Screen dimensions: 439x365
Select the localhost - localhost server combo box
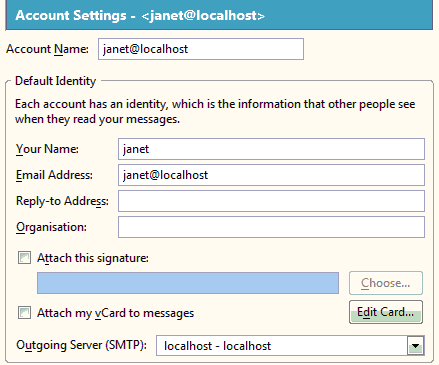click(290, 346)
